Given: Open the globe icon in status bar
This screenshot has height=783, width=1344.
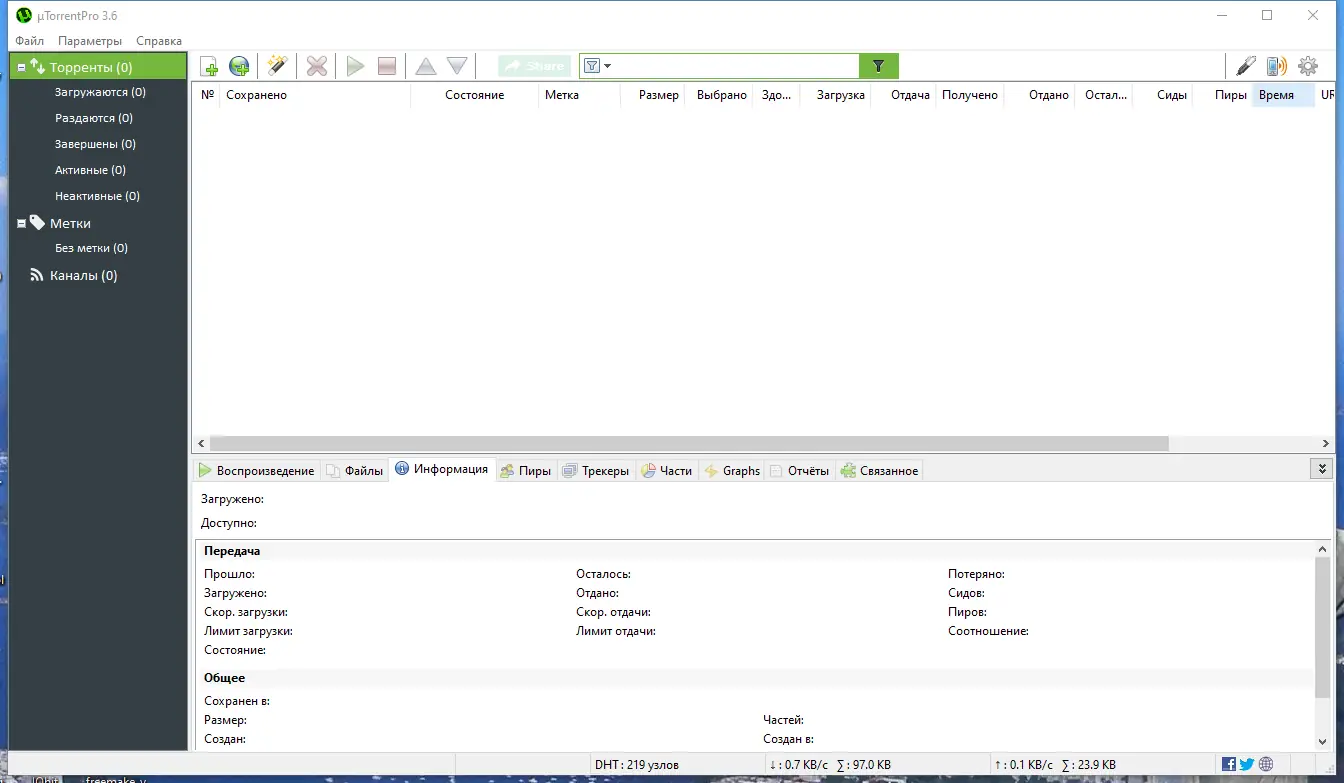Looking at the screenshot, I should pyautogui.click(x=1264, y=763).
